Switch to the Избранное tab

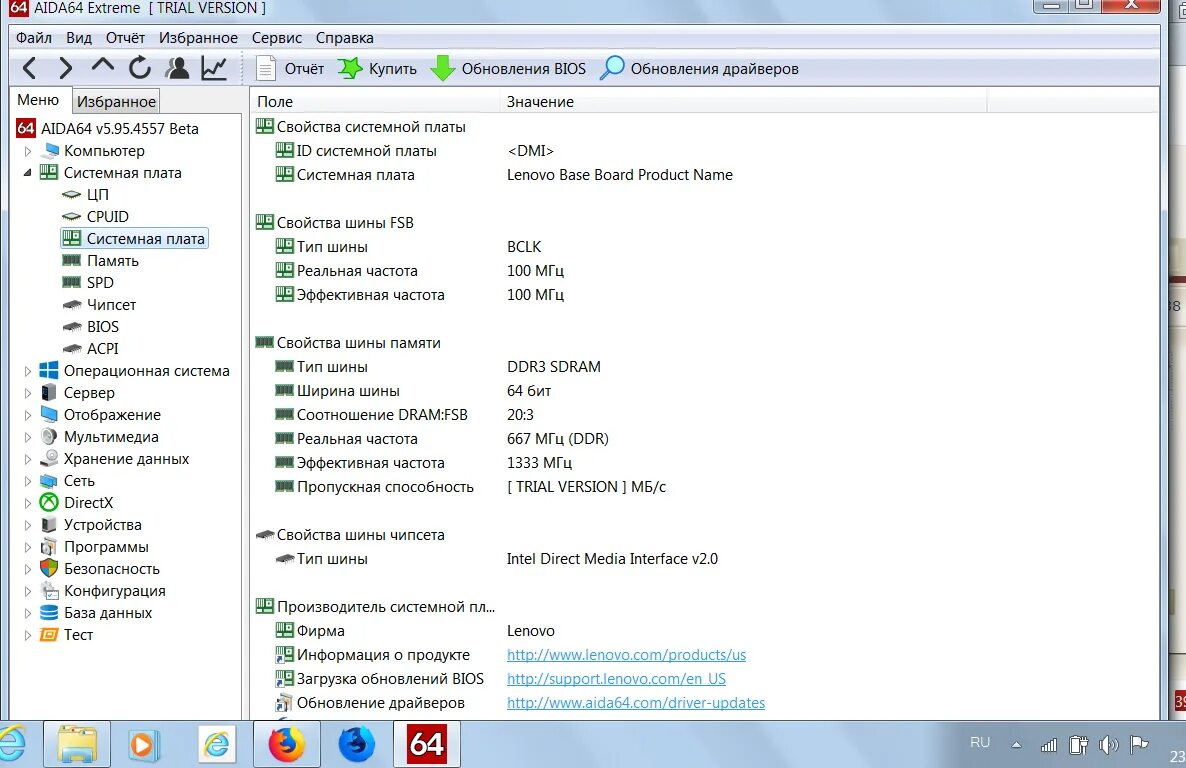[116, 100]
